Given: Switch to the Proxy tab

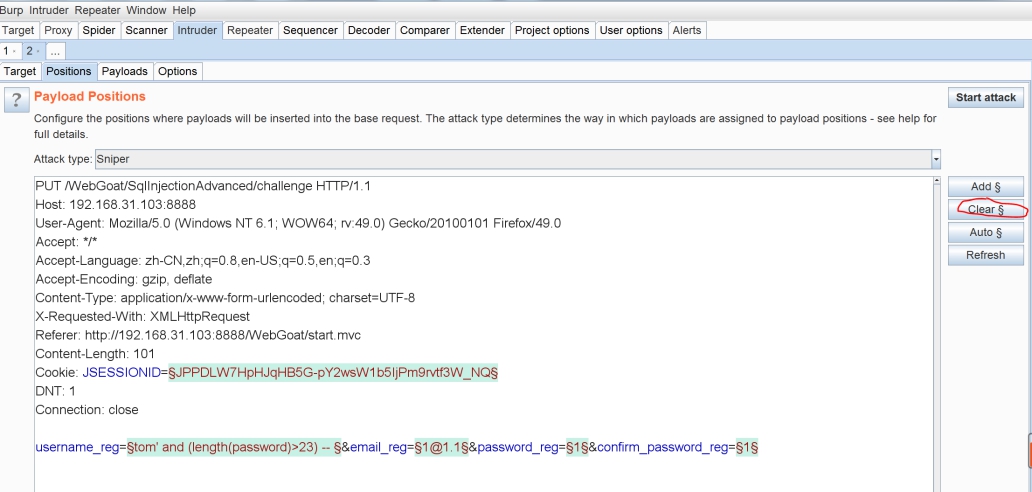Looking at the screenshot, I should [58, 30].
